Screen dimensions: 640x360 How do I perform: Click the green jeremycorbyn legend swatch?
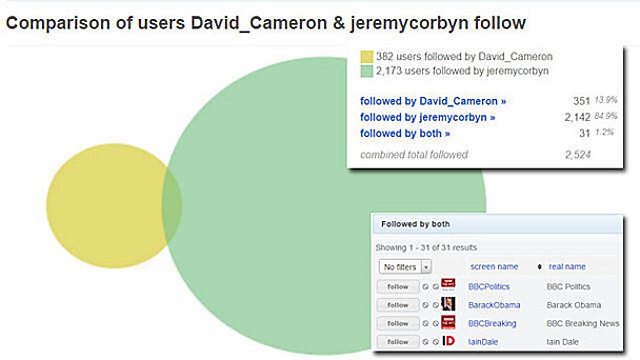367,71
